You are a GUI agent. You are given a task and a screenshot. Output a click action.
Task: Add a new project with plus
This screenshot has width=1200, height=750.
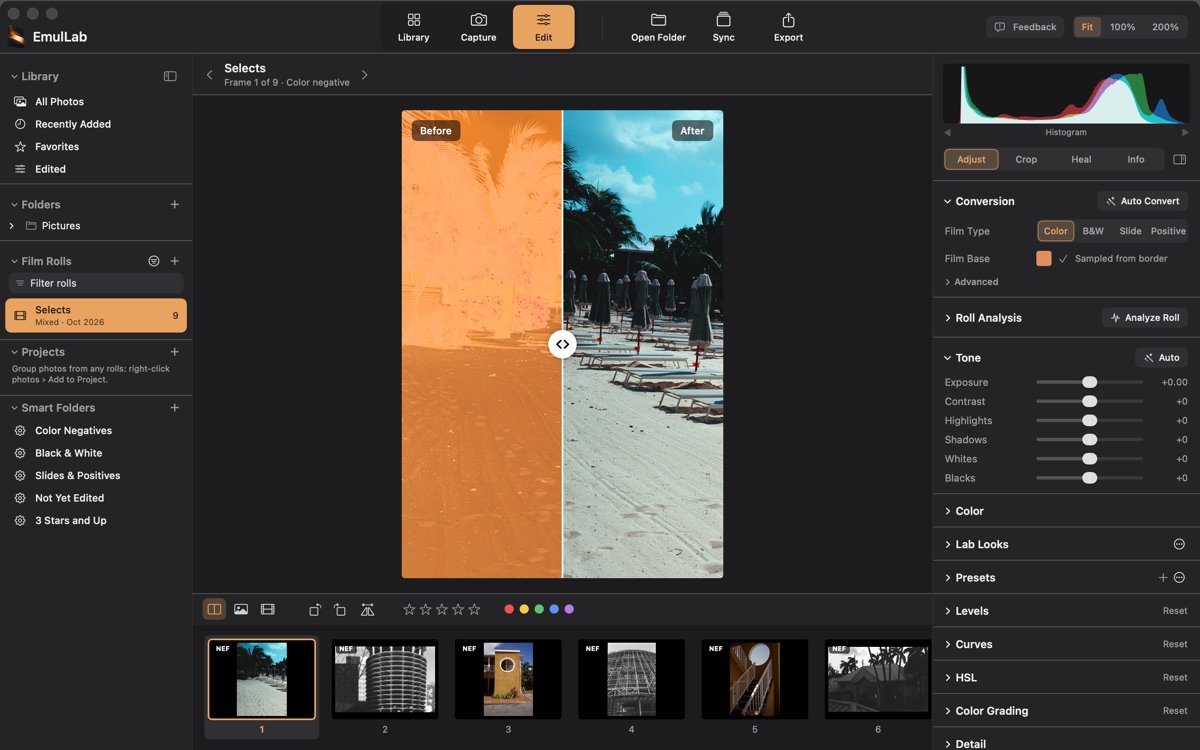(x=174, y=352)
